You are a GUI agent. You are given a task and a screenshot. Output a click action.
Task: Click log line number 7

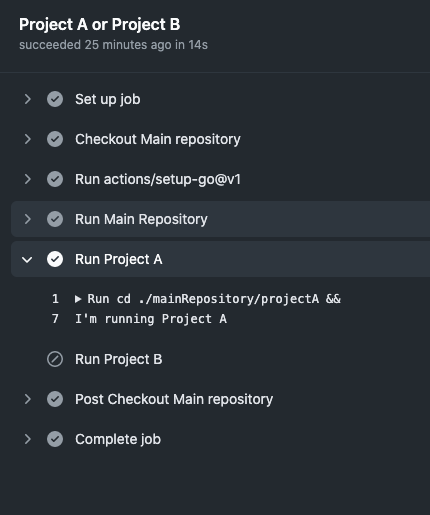[55, 319]
